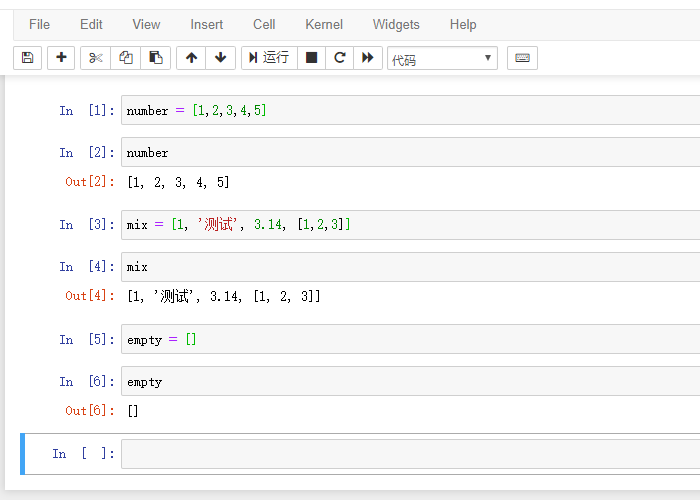Open the Cell menu
Viewport: 700px width, 500px height.
pyautogui.click(x=264, y=24)
